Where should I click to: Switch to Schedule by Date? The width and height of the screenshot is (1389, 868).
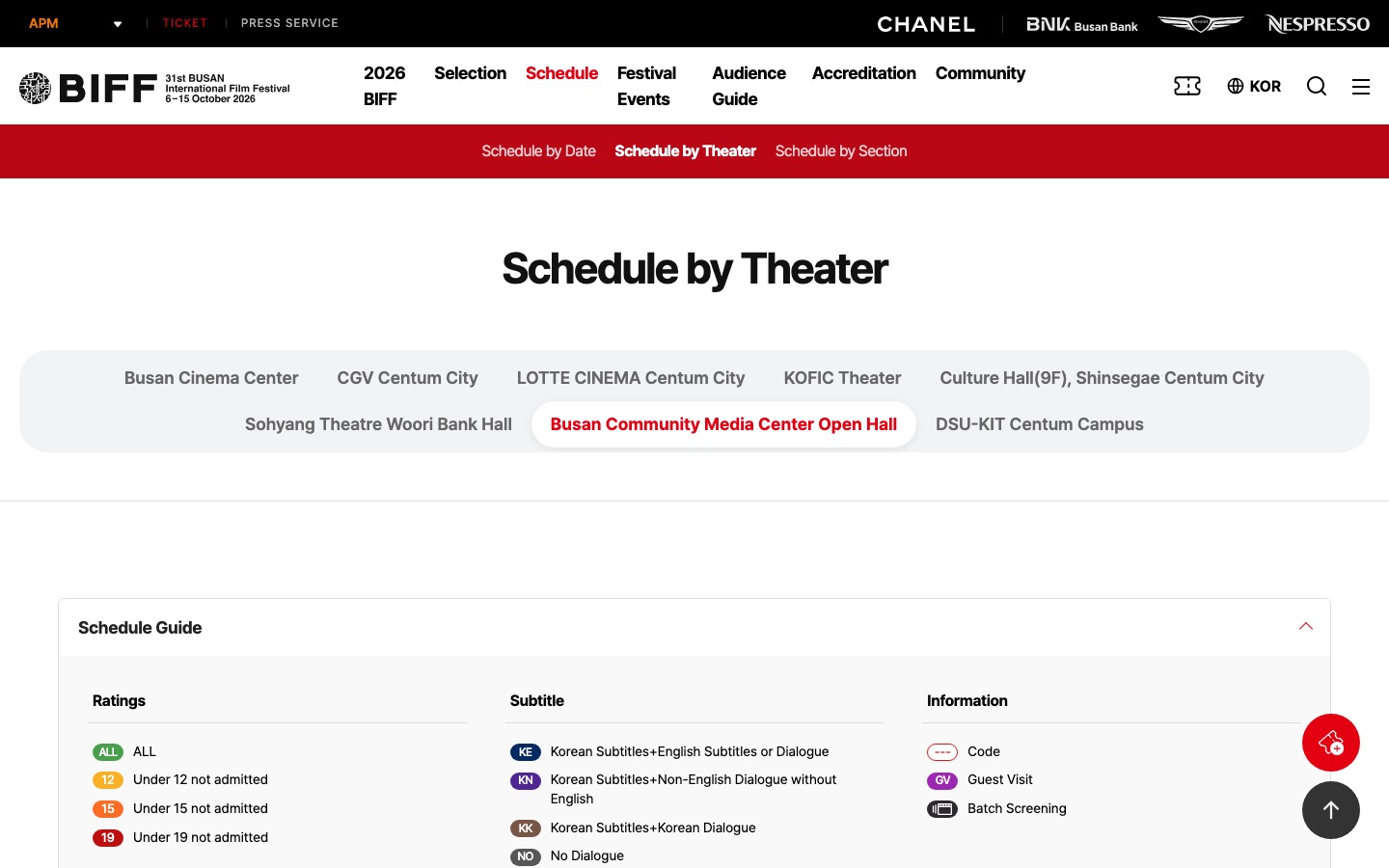pos(538,151)
